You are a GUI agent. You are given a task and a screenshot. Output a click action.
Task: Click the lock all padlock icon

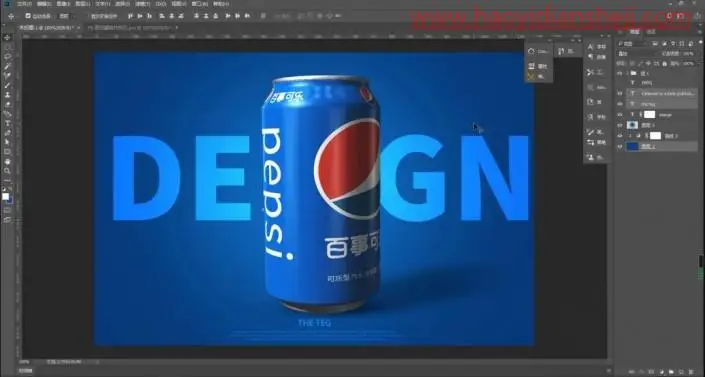point(665,64)
